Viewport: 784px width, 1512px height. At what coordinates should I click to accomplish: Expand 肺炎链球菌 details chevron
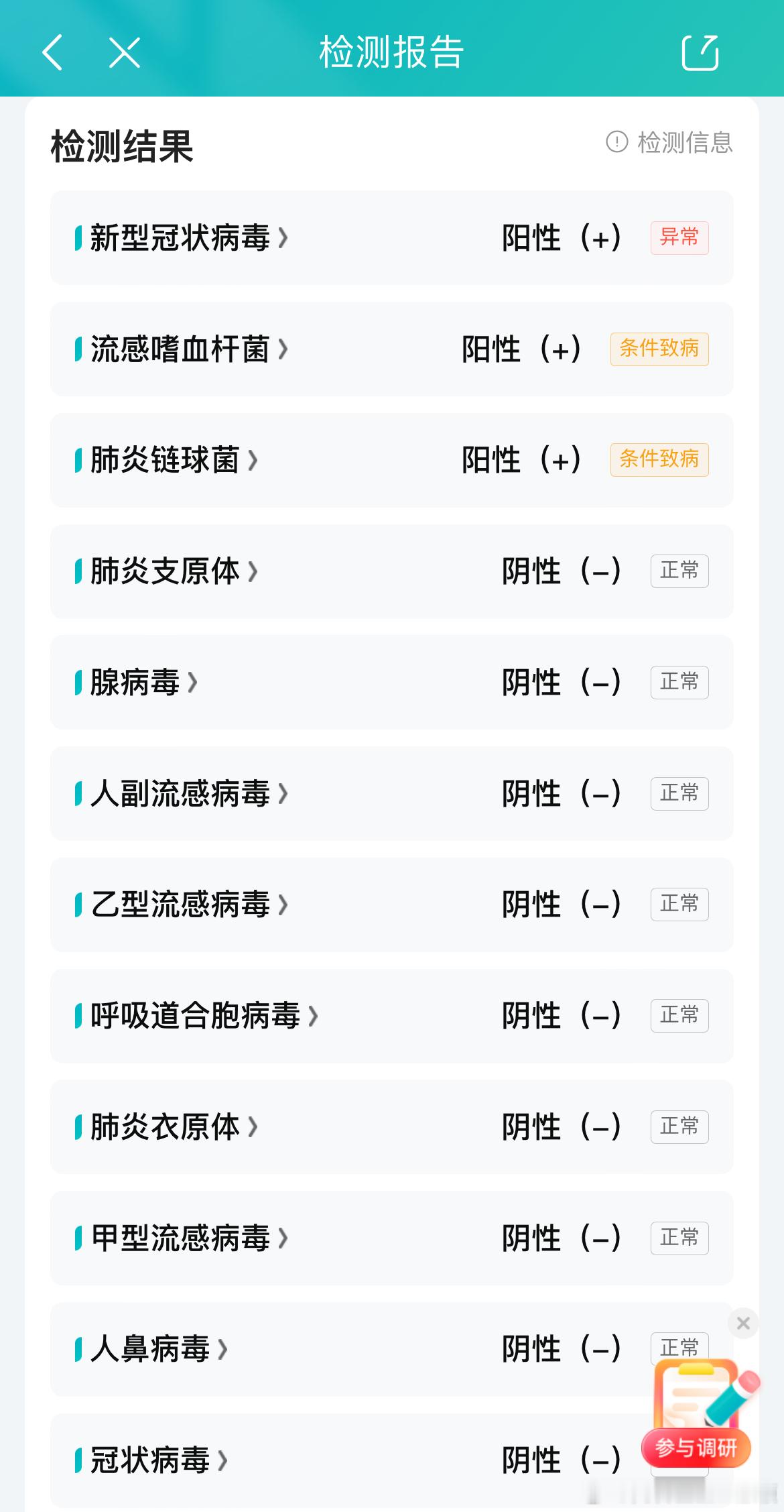pyautogui.click(x=253, y=461)
